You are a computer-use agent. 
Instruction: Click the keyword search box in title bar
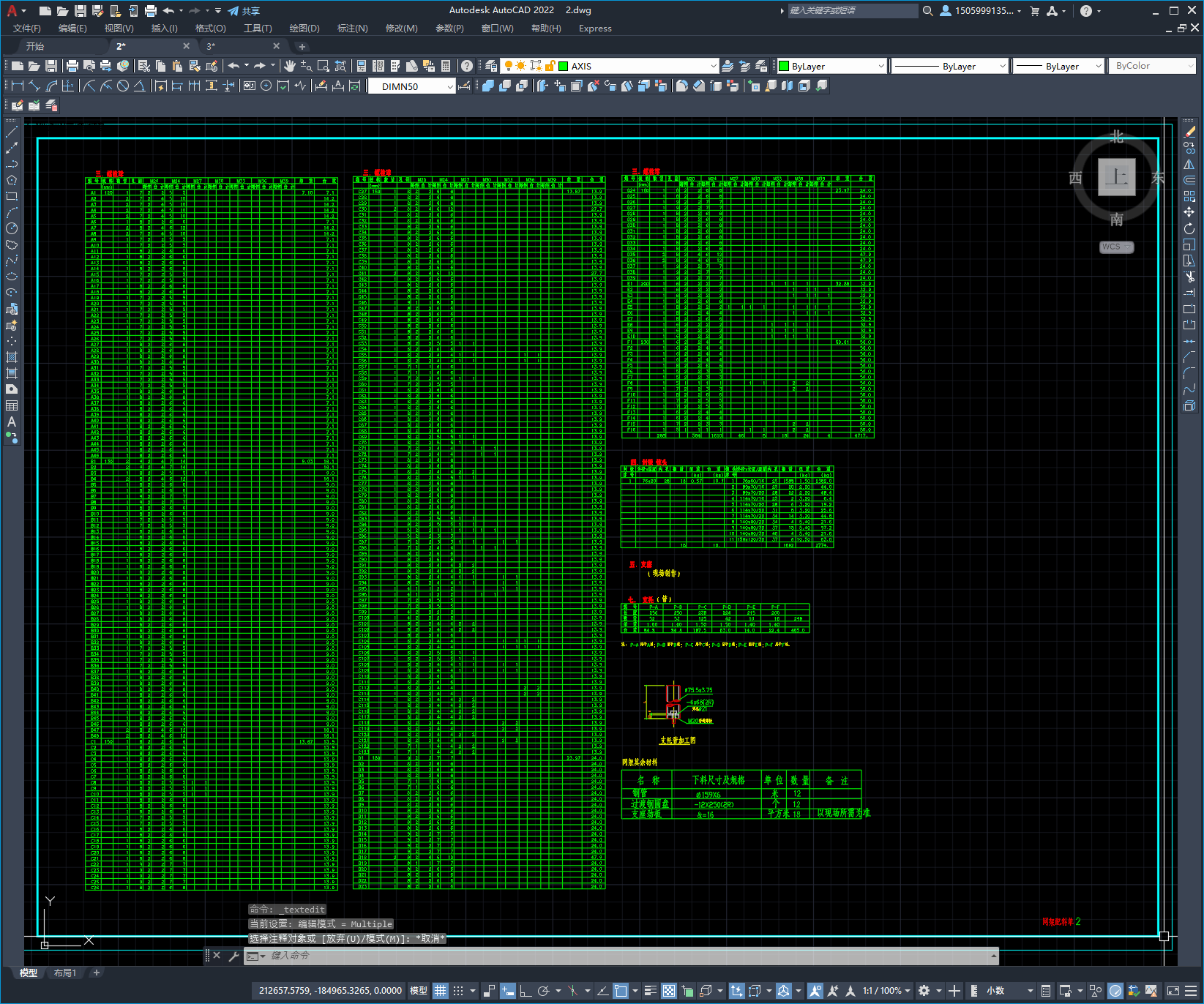[x=853, y=11]
